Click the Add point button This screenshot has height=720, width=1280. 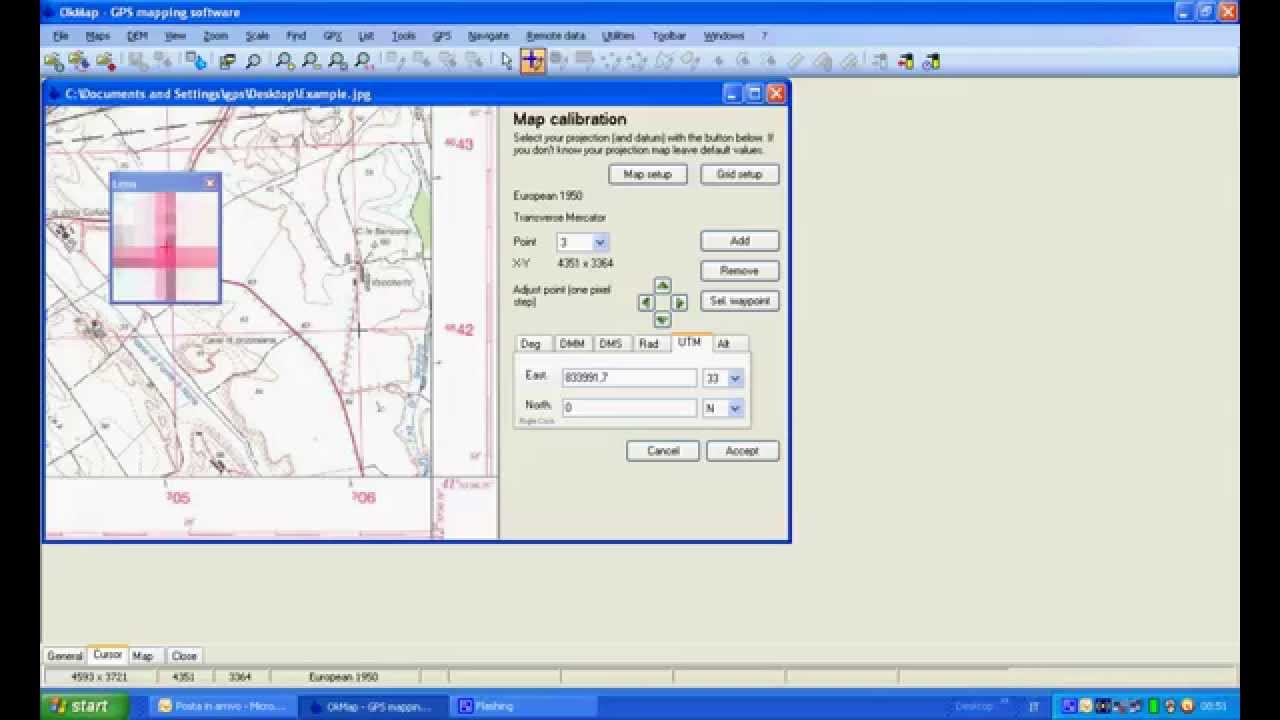[x=739, y=241]
